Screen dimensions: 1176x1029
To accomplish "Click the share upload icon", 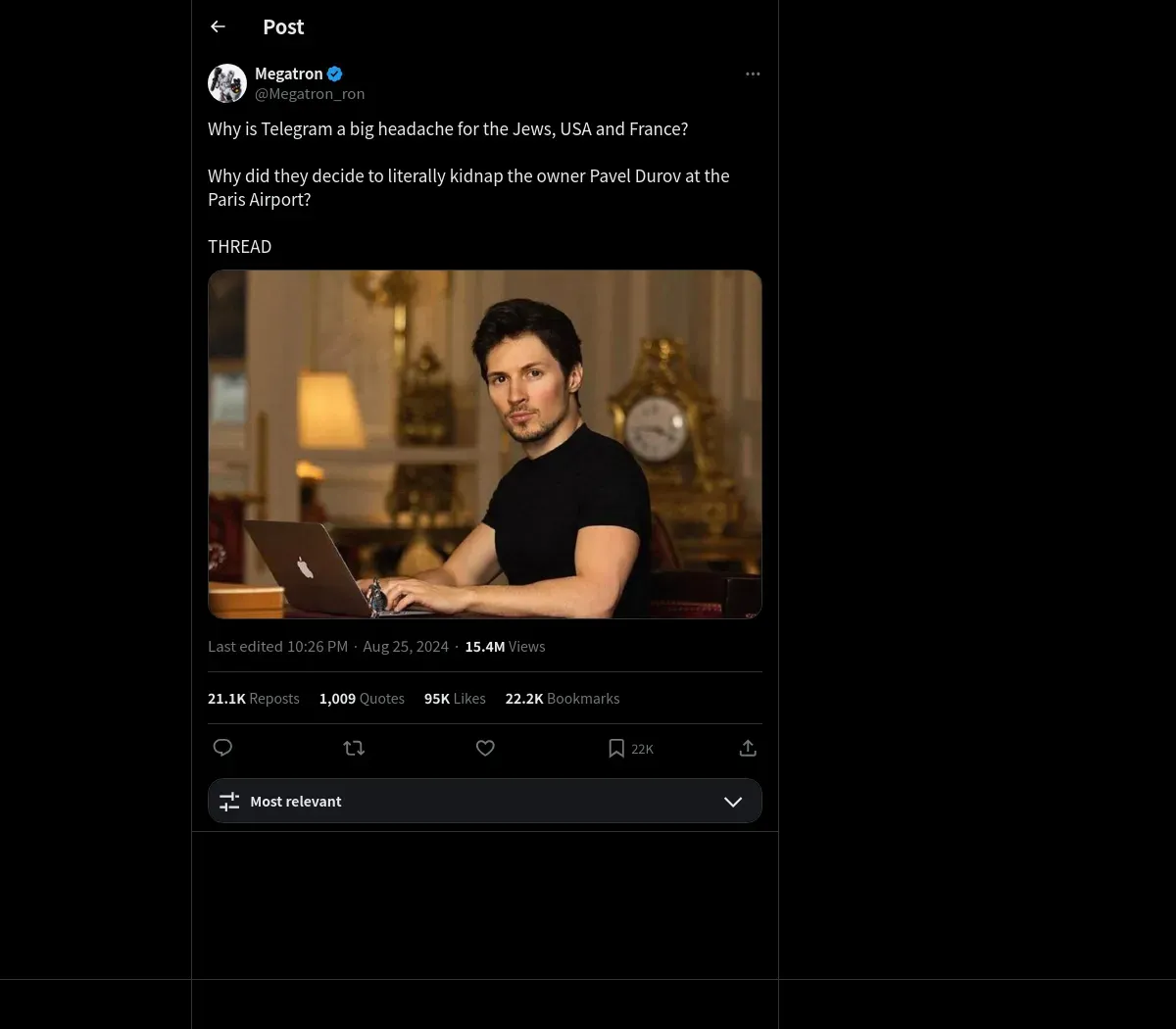I will click(748, 748).
